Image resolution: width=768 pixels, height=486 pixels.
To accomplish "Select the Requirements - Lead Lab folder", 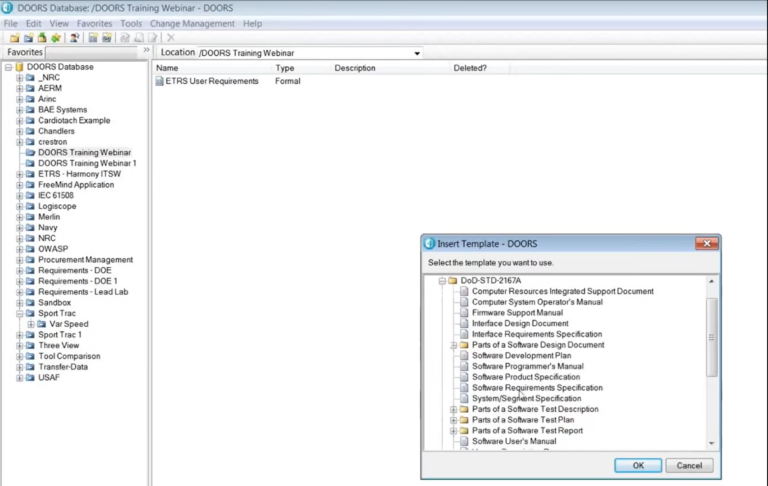I will click(x=83, y=292).
